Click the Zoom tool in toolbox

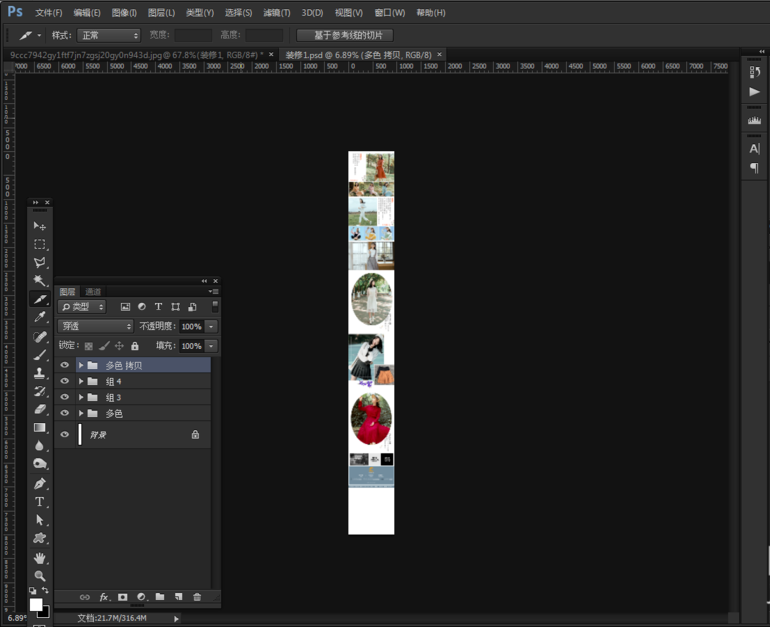(x=40, y=576)
